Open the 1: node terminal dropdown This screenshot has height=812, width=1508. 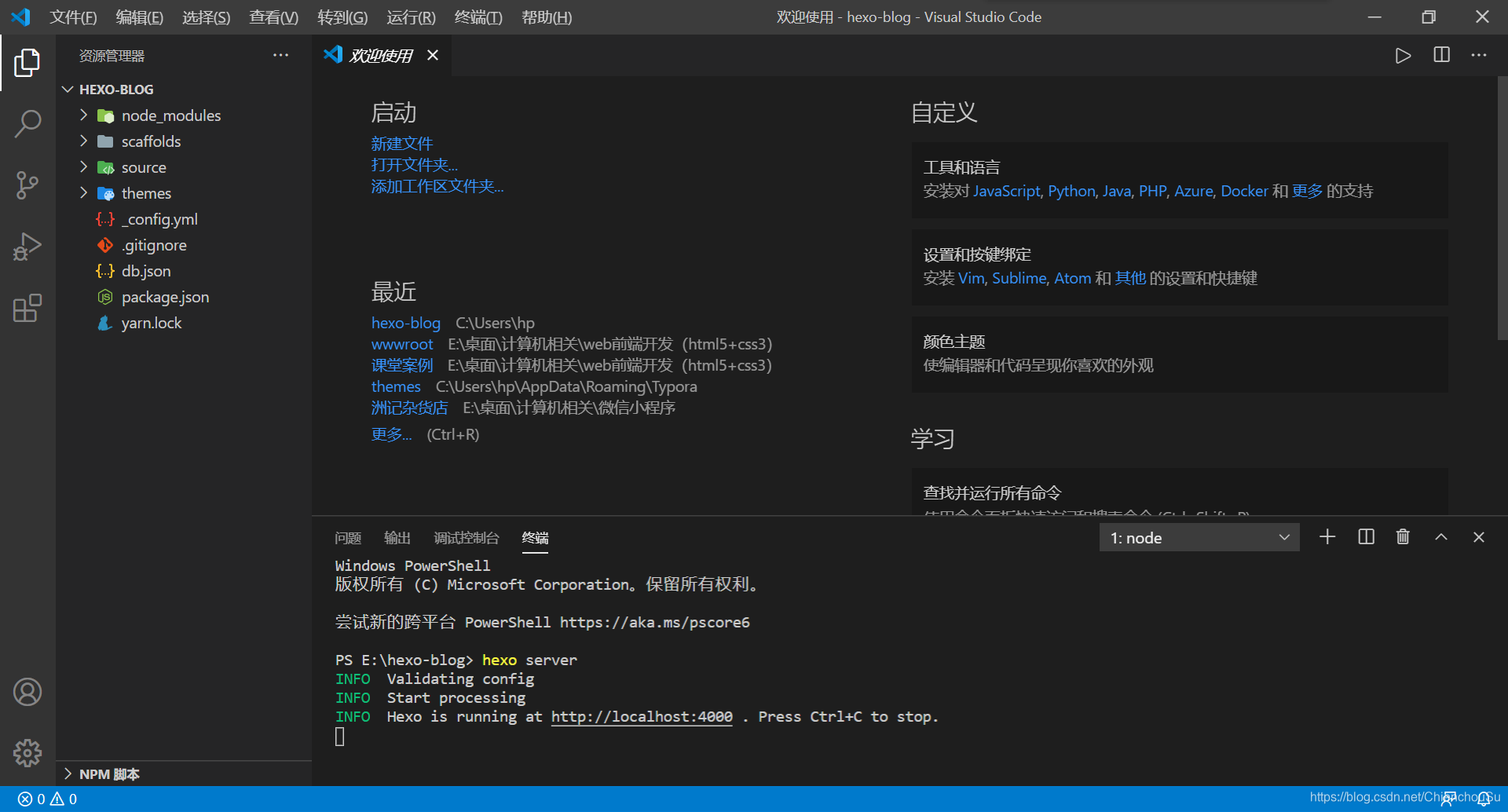(1199, 538)
